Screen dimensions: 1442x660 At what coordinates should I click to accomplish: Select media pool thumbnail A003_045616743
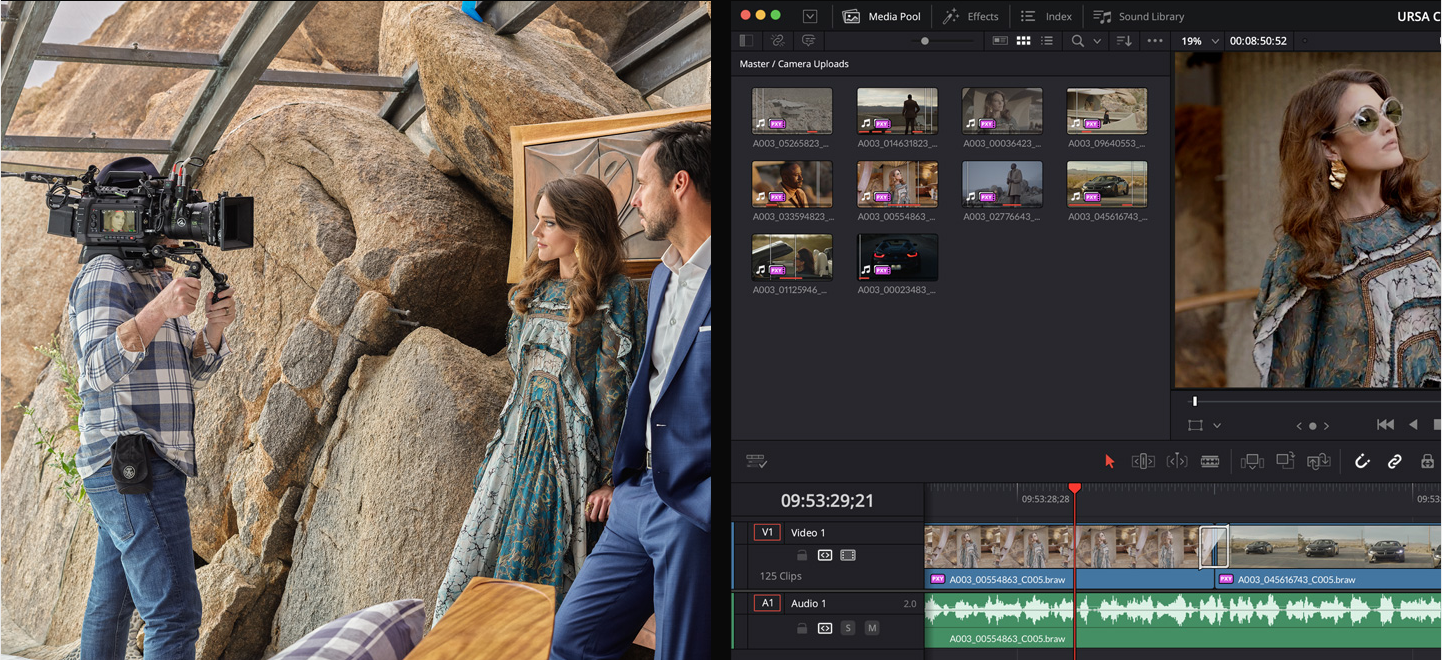pos(1107,184)
